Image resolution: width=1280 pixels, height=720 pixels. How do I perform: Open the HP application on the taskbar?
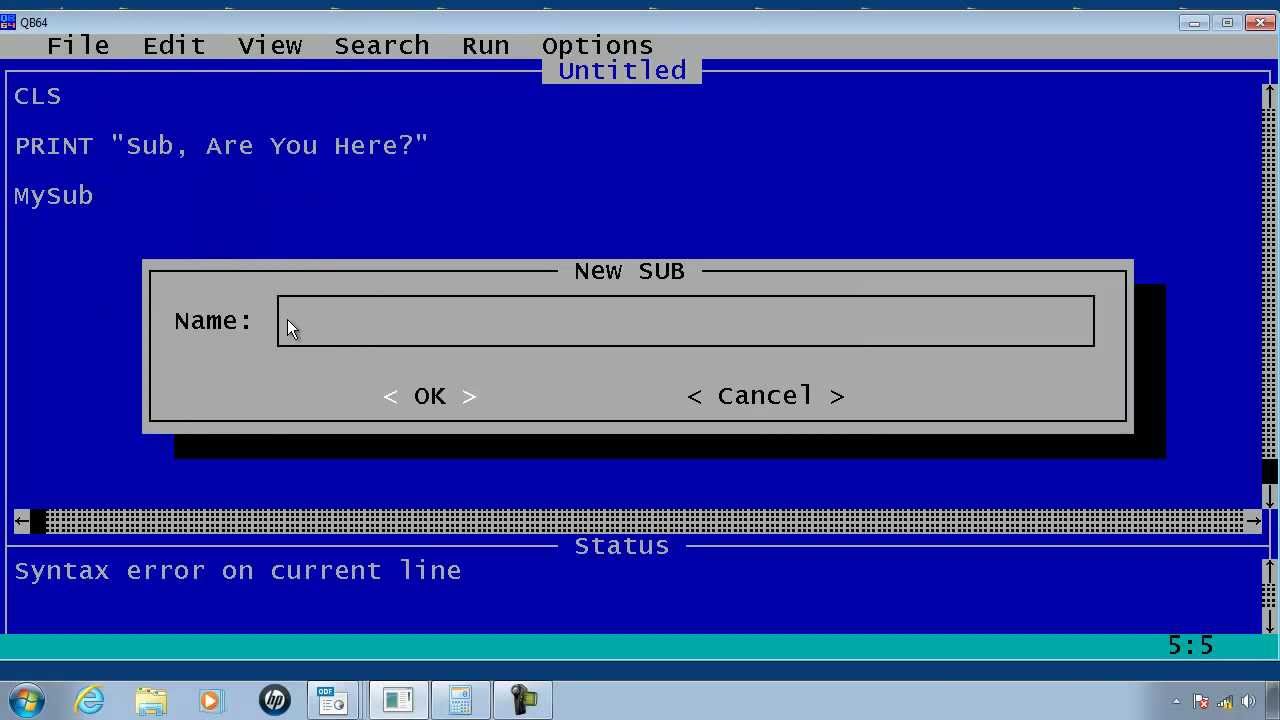coord(275,700)
